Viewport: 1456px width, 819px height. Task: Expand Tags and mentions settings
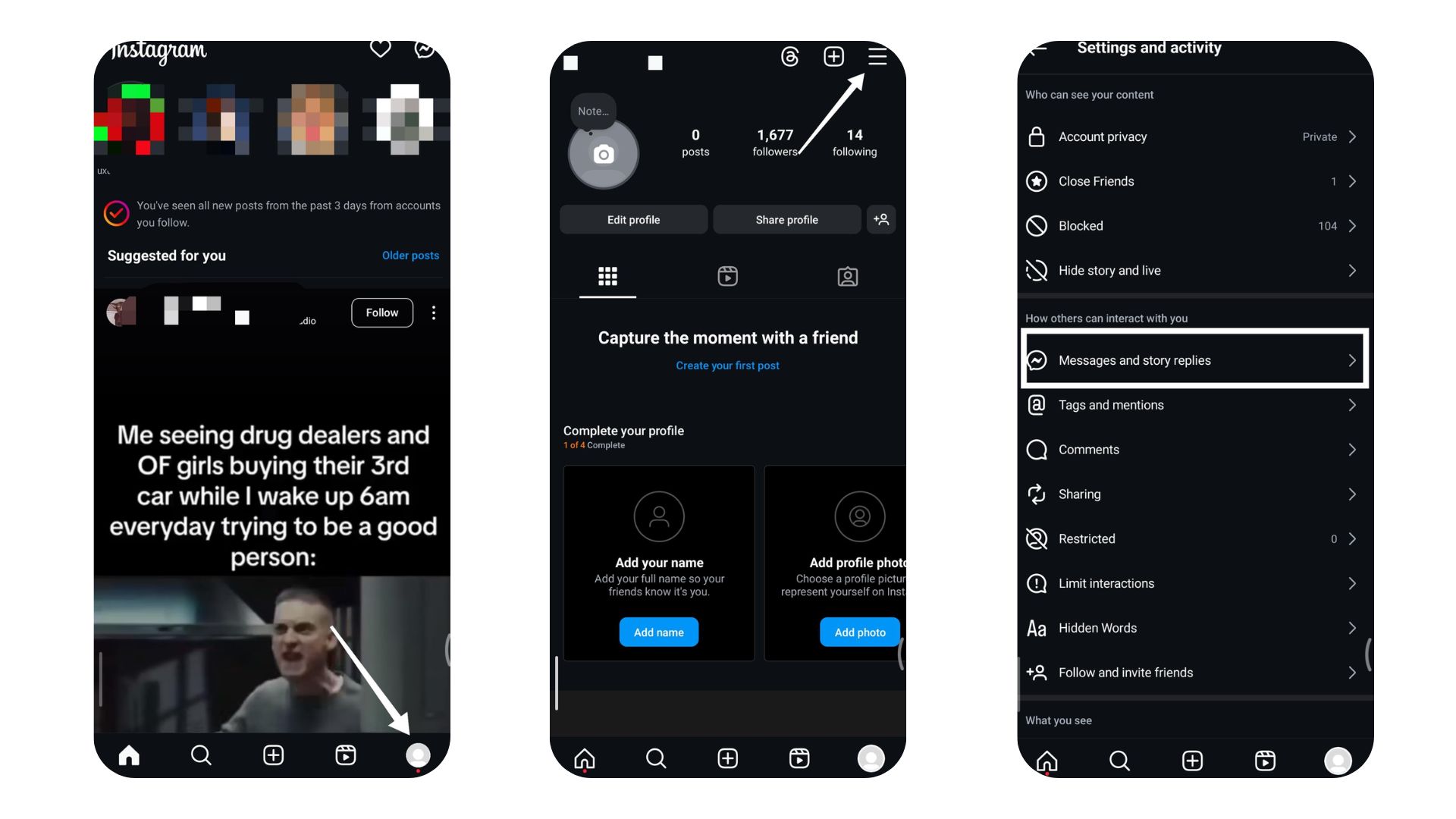pyautogui.click(x=1192, y=405)
